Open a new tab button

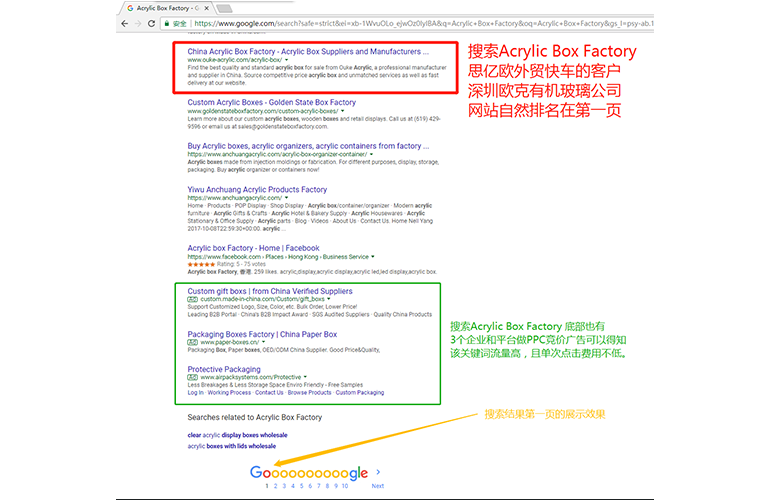click(224, 8)
